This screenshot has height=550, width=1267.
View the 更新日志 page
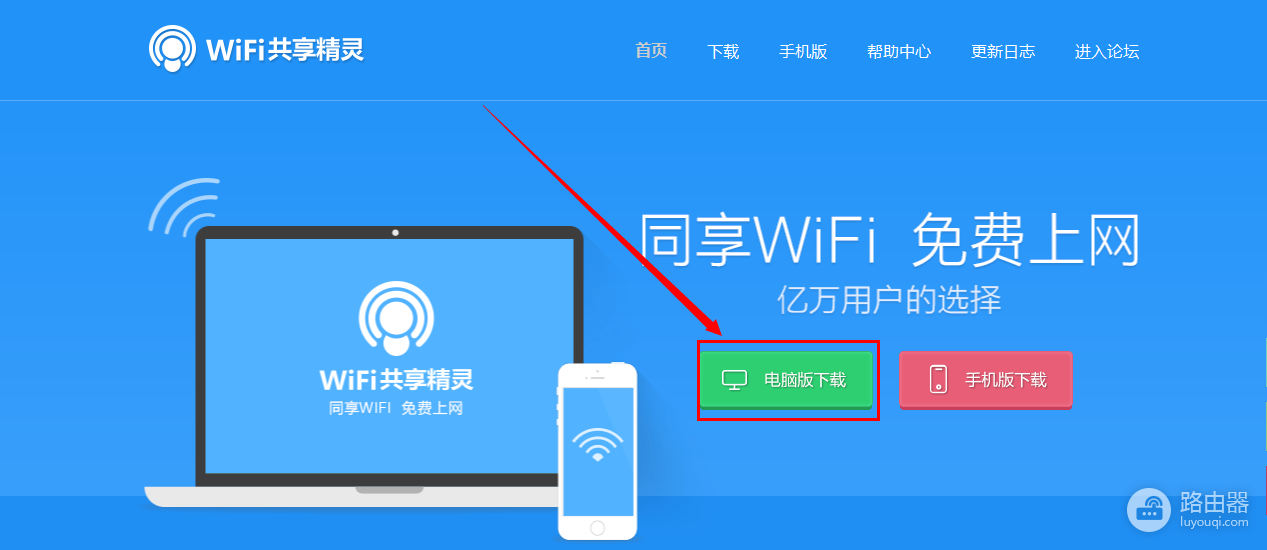pos(1003,51)
